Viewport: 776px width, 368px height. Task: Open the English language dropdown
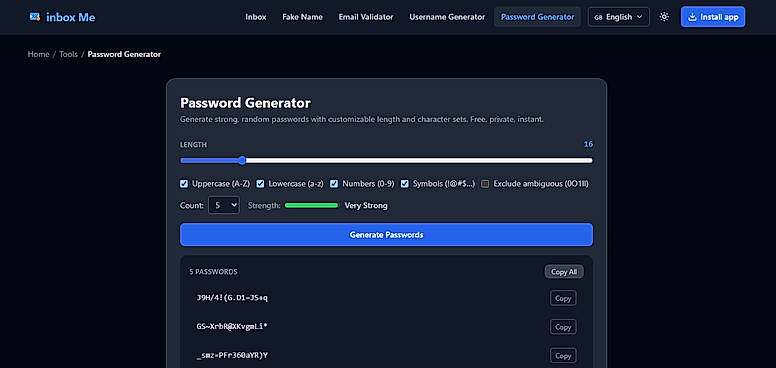(x=619, y=17)
